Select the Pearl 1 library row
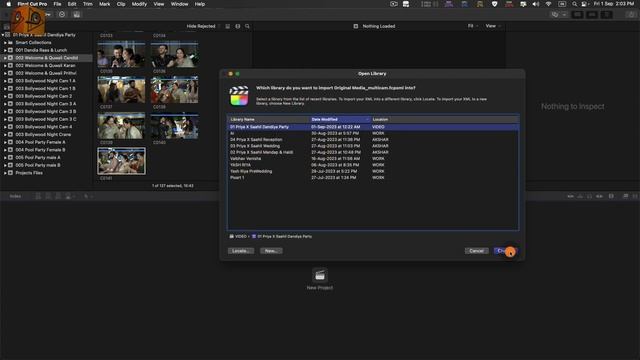The image size is (640, 360). click(x=373, y=178)
